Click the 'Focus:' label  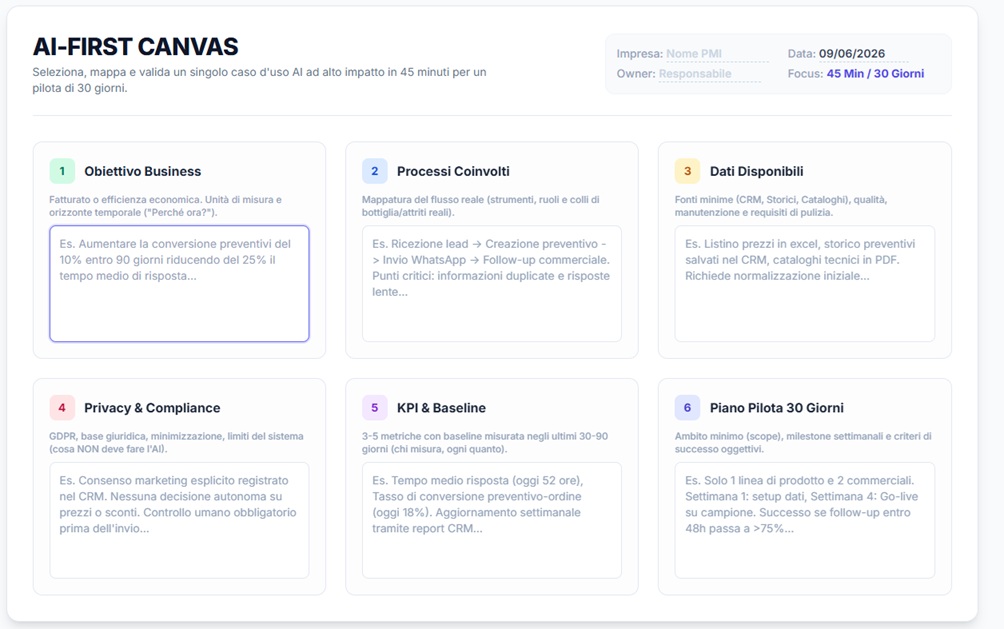pyautogui.click(x=806, y=74)
